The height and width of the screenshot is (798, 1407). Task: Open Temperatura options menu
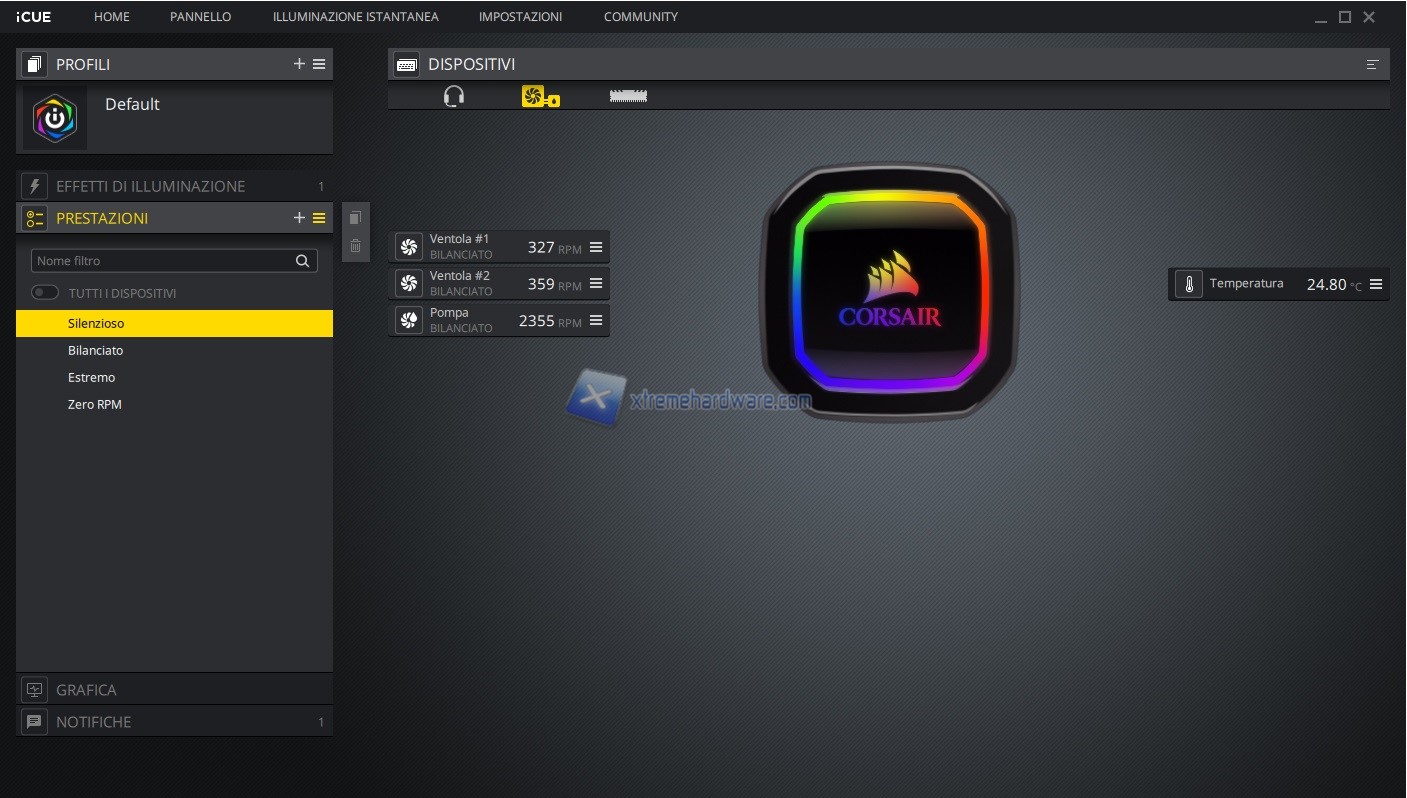[x=1376, y=284]
